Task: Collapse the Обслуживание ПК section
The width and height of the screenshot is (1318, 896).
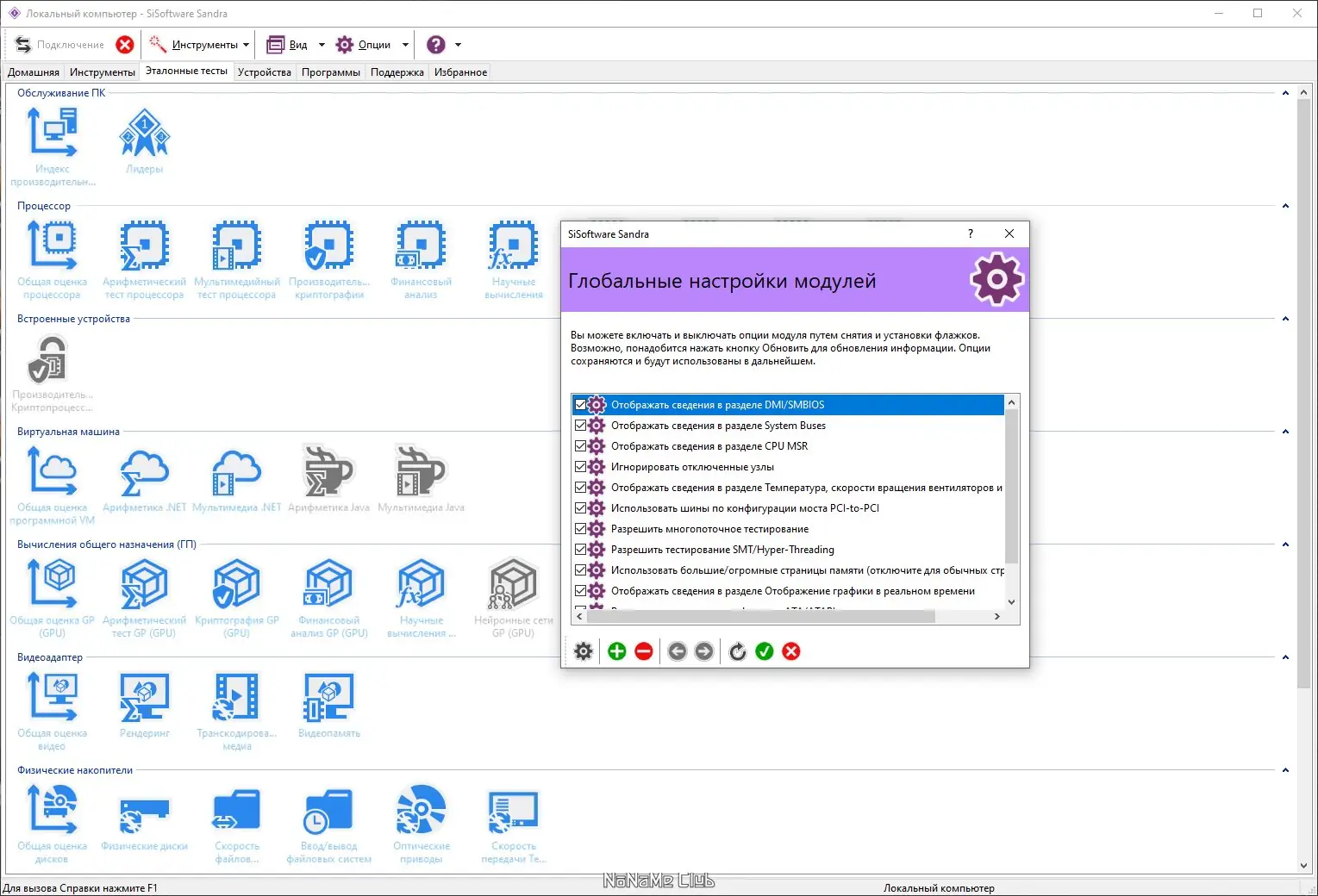Action: pos(1285,93)
